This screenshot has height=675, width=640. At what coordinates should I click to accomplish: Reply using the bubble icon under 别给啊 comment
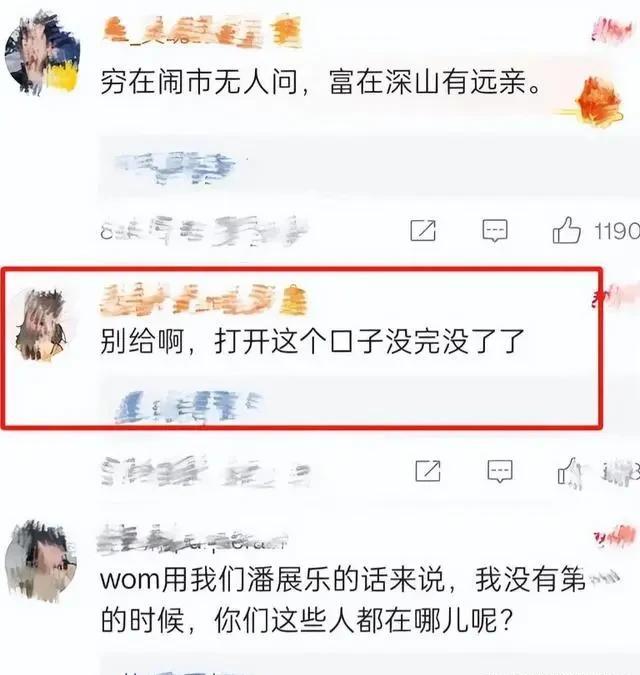(500, 471)
